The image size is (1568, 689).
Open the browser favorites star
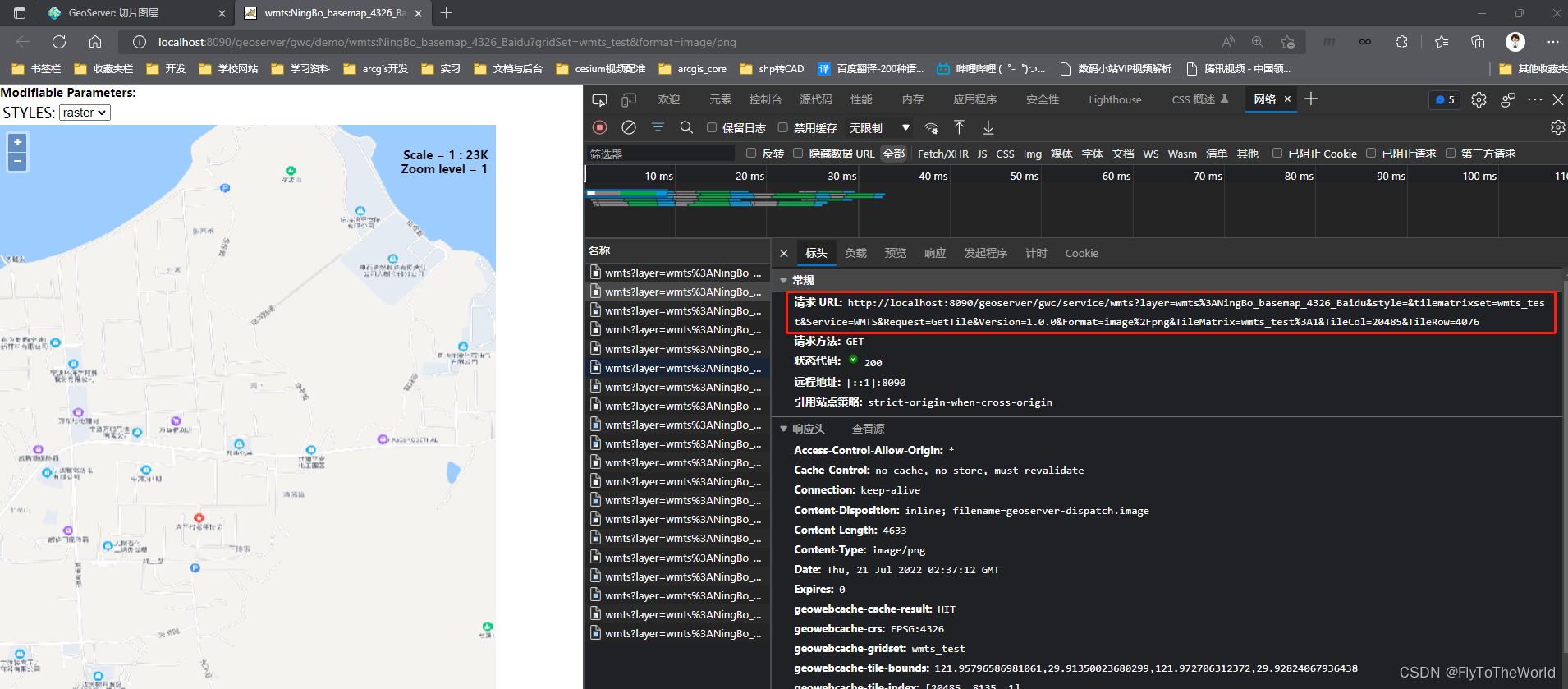point(1441,42)
